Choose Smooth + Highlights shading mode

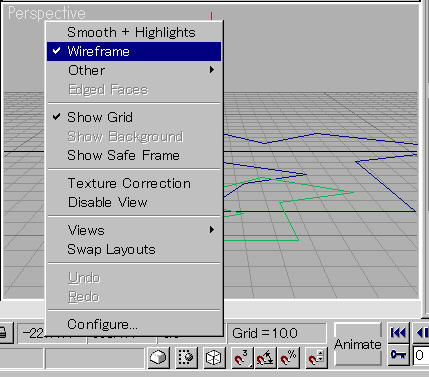coord(134,32)
